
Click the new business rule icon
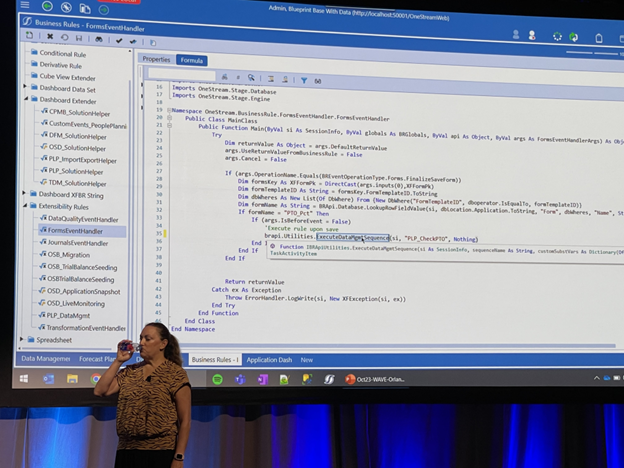pos(30,35)
